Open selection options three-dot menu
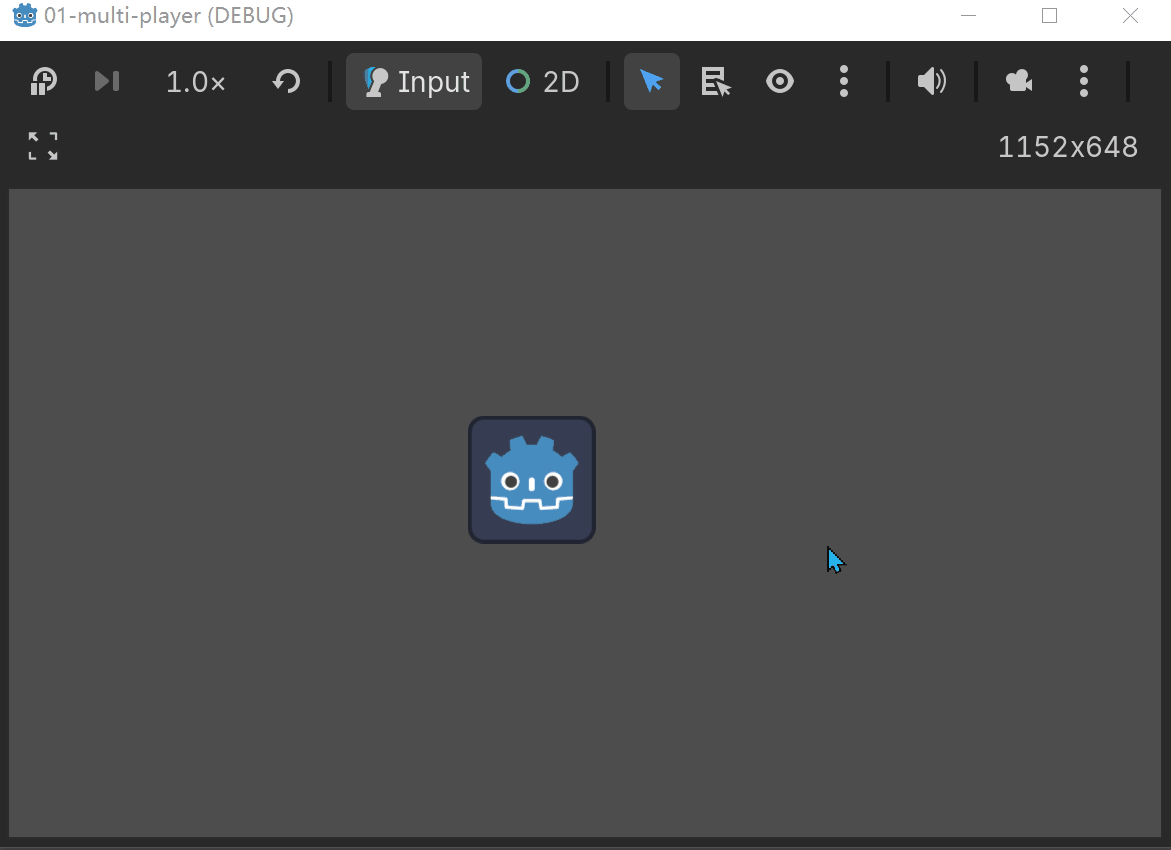The height and width of the screenshot is (850, 1171). [844, 82]
